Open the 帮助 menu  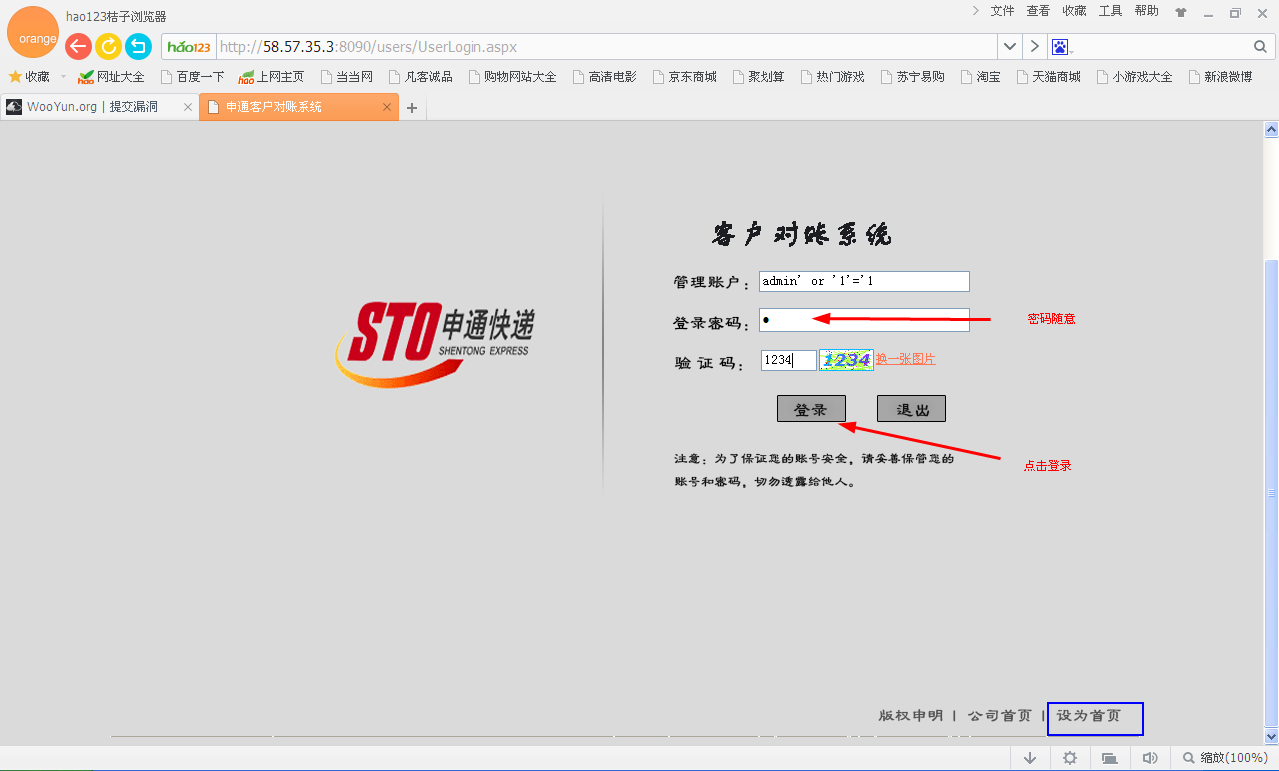(1146, 11)
